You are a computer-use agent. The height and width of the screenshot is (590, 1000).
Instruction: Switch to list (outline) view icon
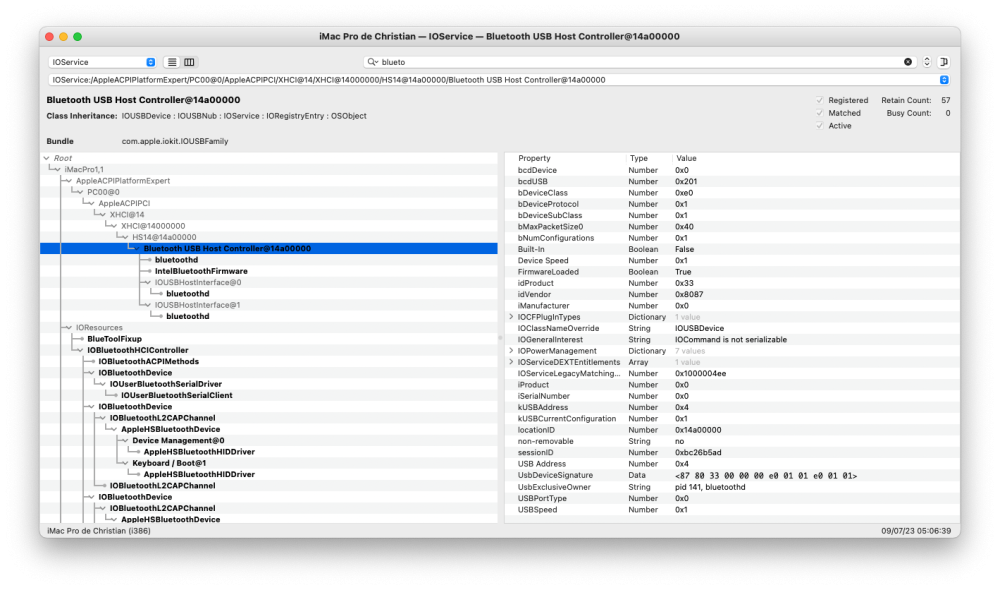[x=172, y=62]
